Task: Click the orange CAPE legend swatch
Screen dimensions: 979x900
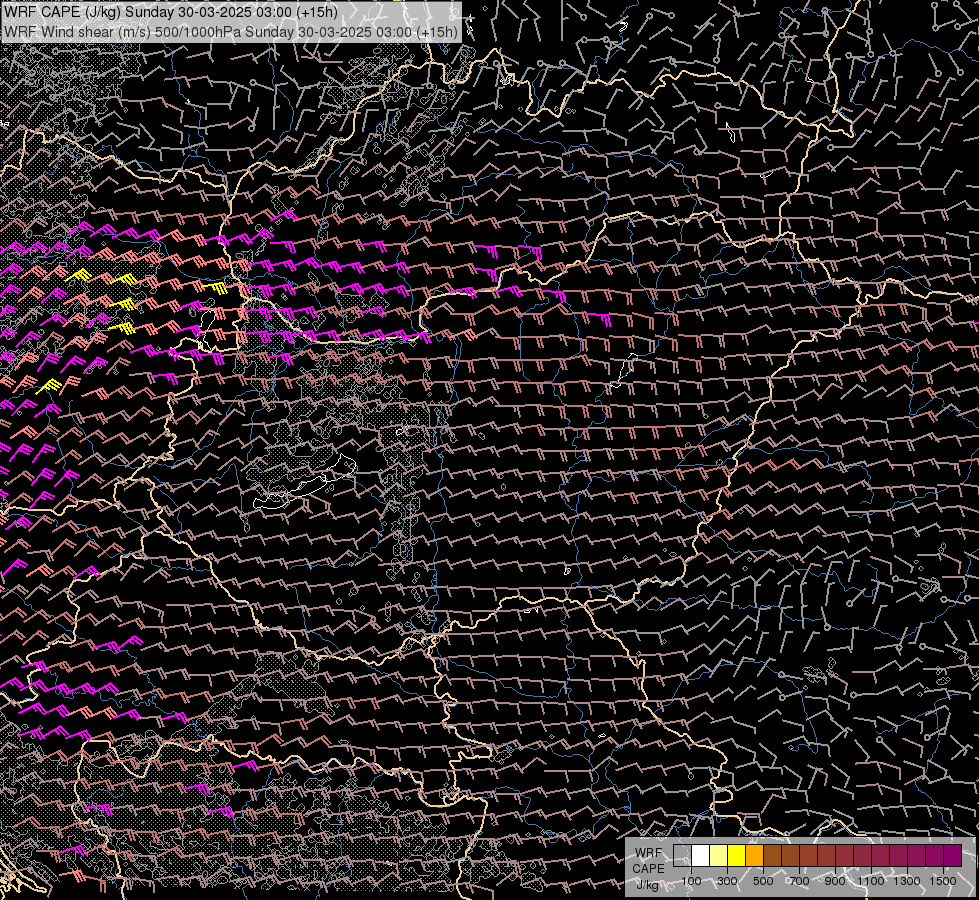Action: (x=754, y=856)
